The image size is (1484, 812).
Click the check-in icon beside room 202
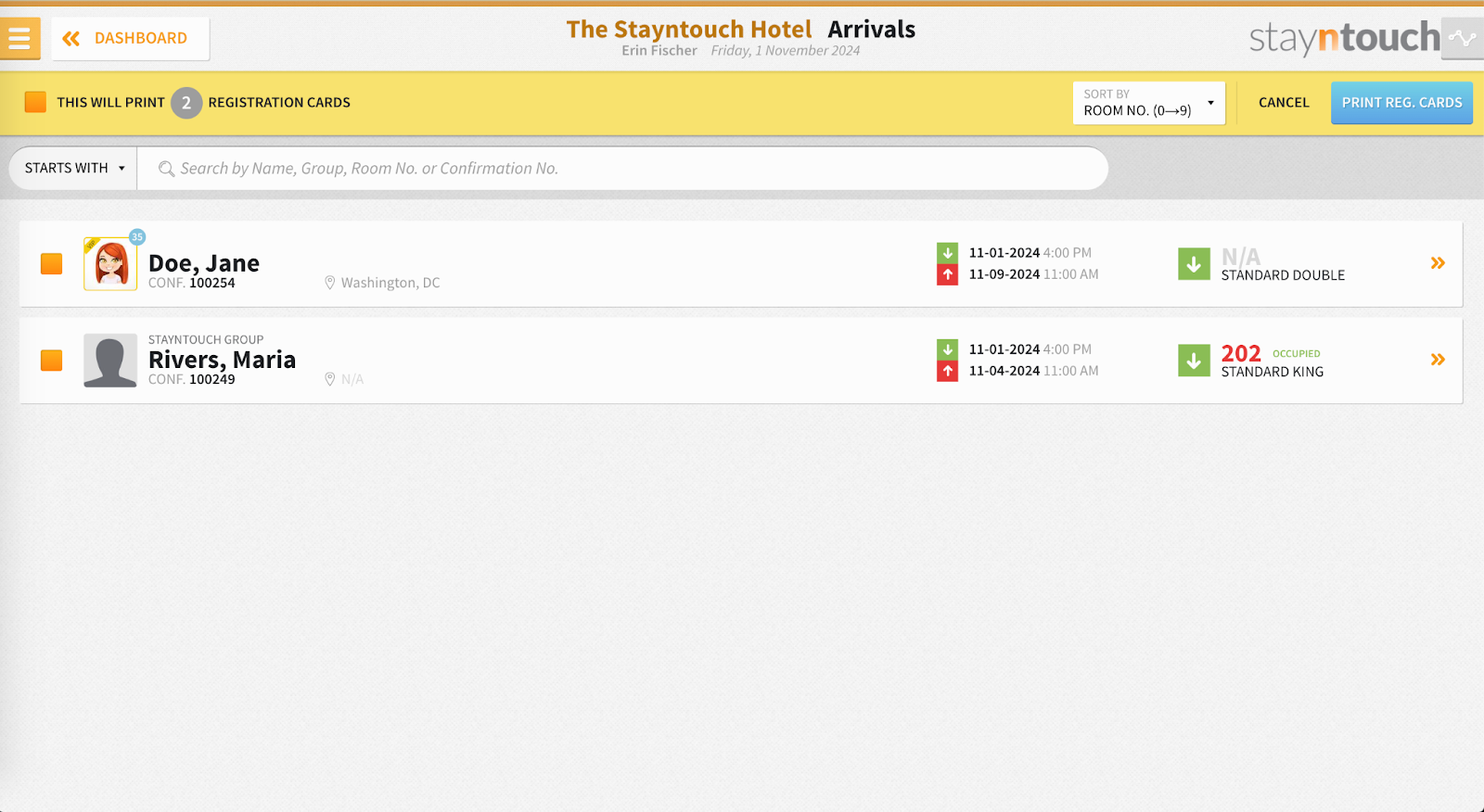pyautogui.click(x=1194, y=361)
